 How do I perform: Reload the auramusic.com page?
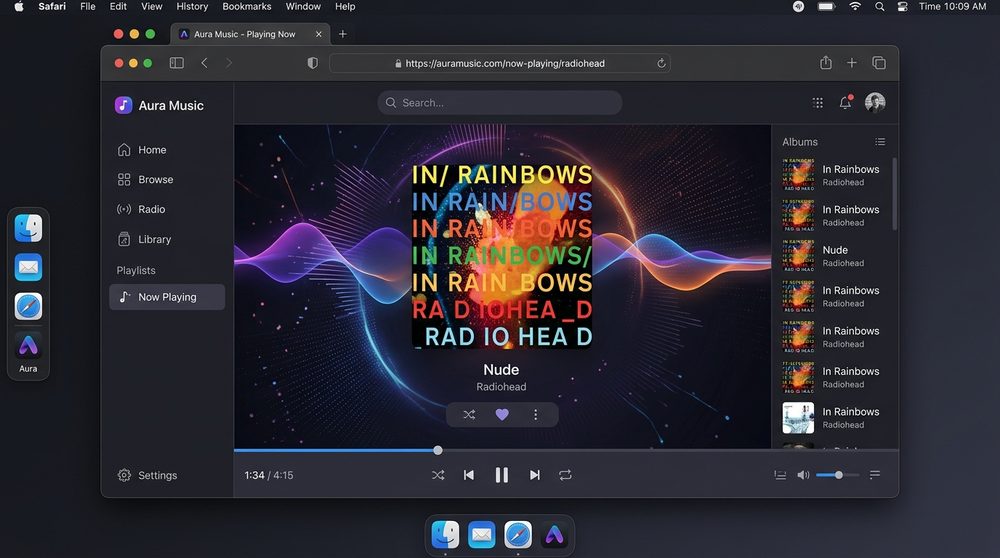tap(661, 63)
